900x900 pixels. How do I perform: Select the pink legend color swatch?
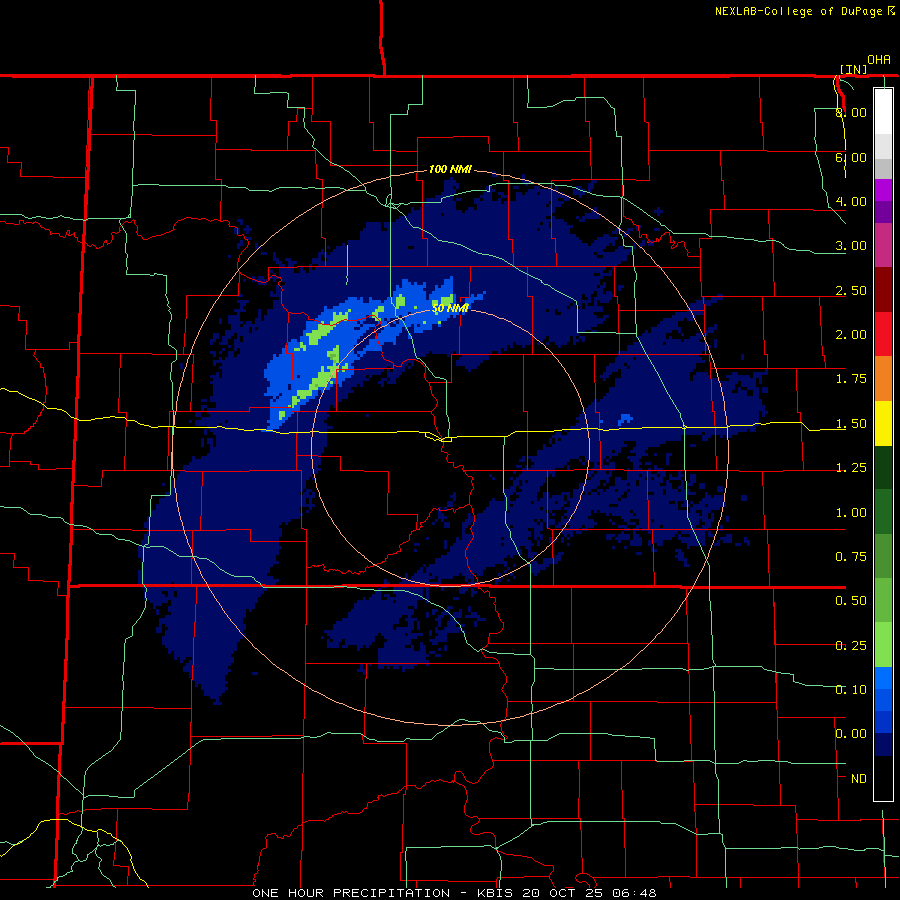pos(883,245)
